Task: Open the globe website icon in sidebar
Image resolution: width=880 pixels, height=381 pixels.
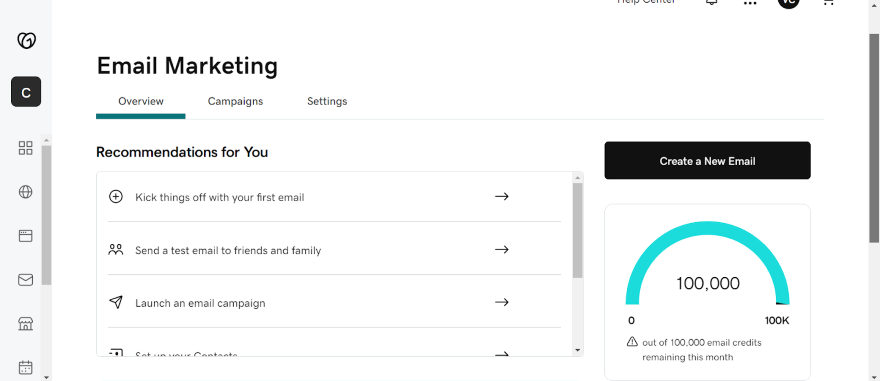Action: (x=26, y=192)
